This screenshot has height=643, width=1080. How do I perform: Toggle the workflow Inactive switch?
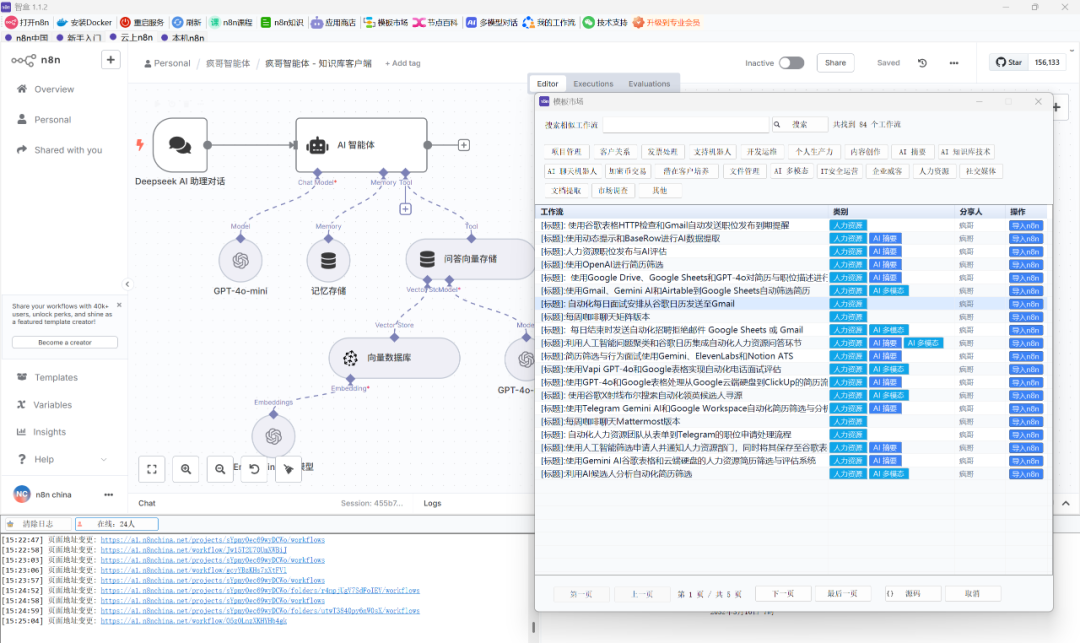tap(791, 63)
